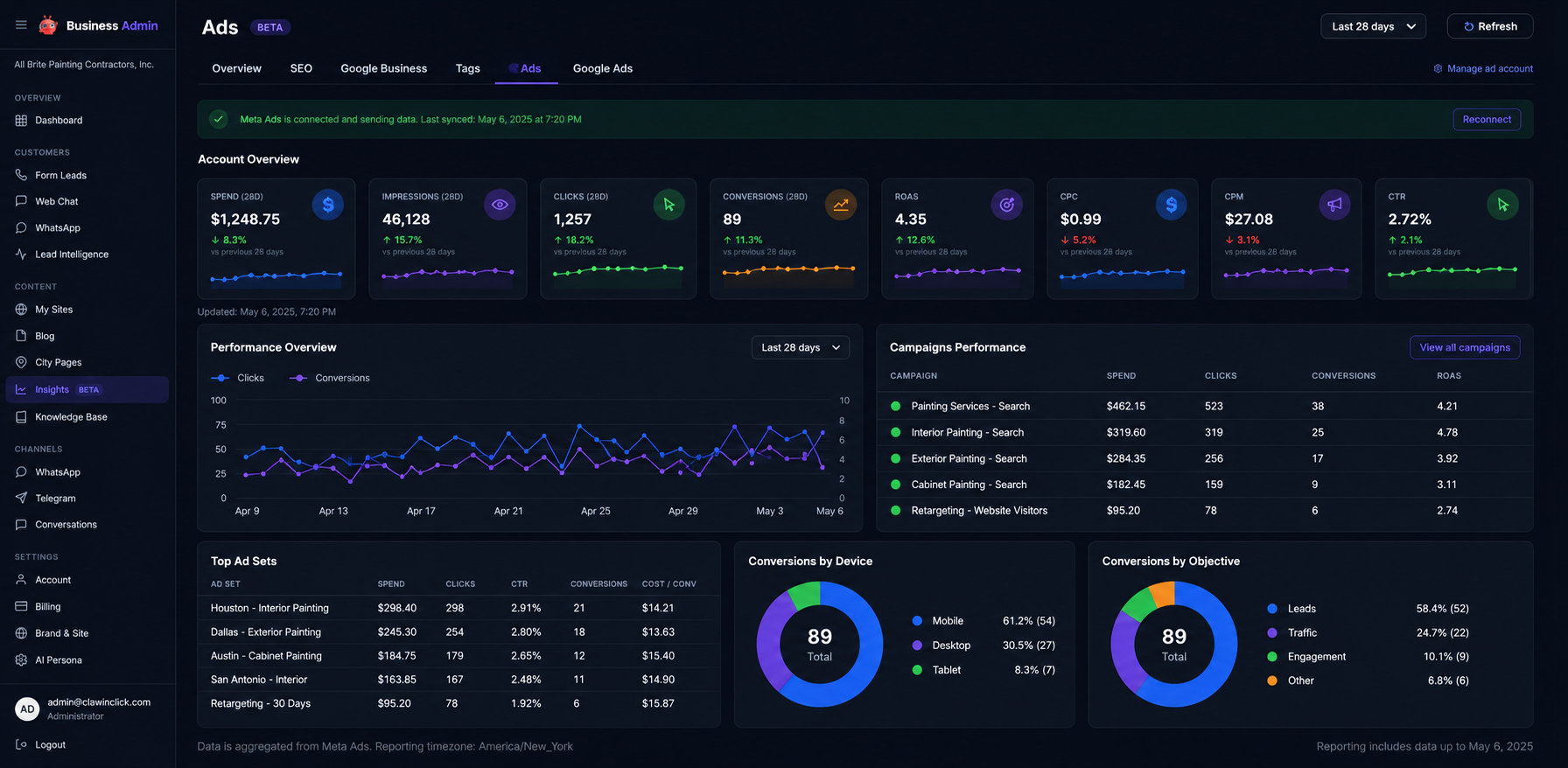Click the Conversations chat icon
The height and width of the screenshot is (768, 1568).
click(21, 525)
